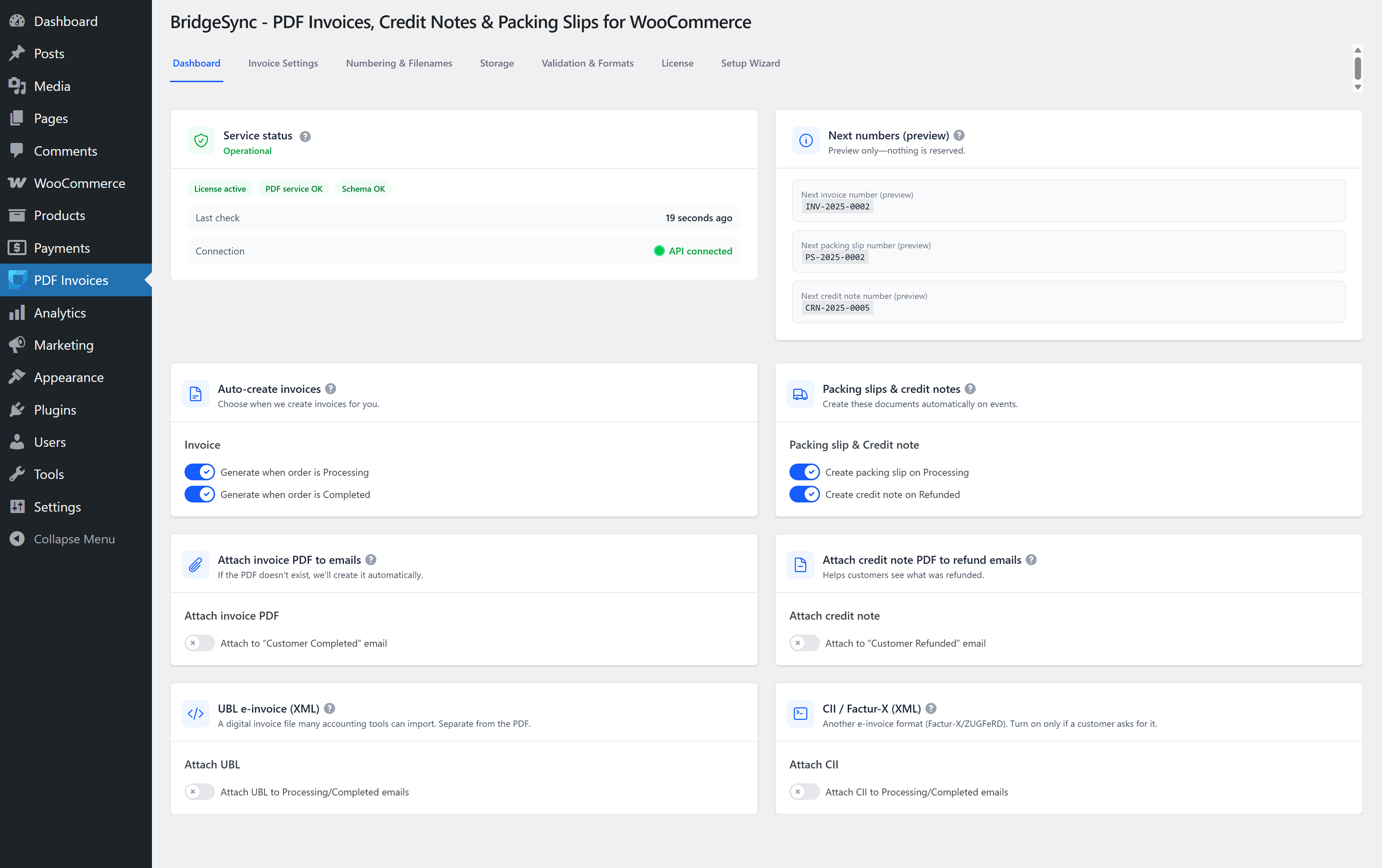Open the Numbering & Filenames tab
Viewport: 1382px width, 868px height.
(x=399, y=63)
